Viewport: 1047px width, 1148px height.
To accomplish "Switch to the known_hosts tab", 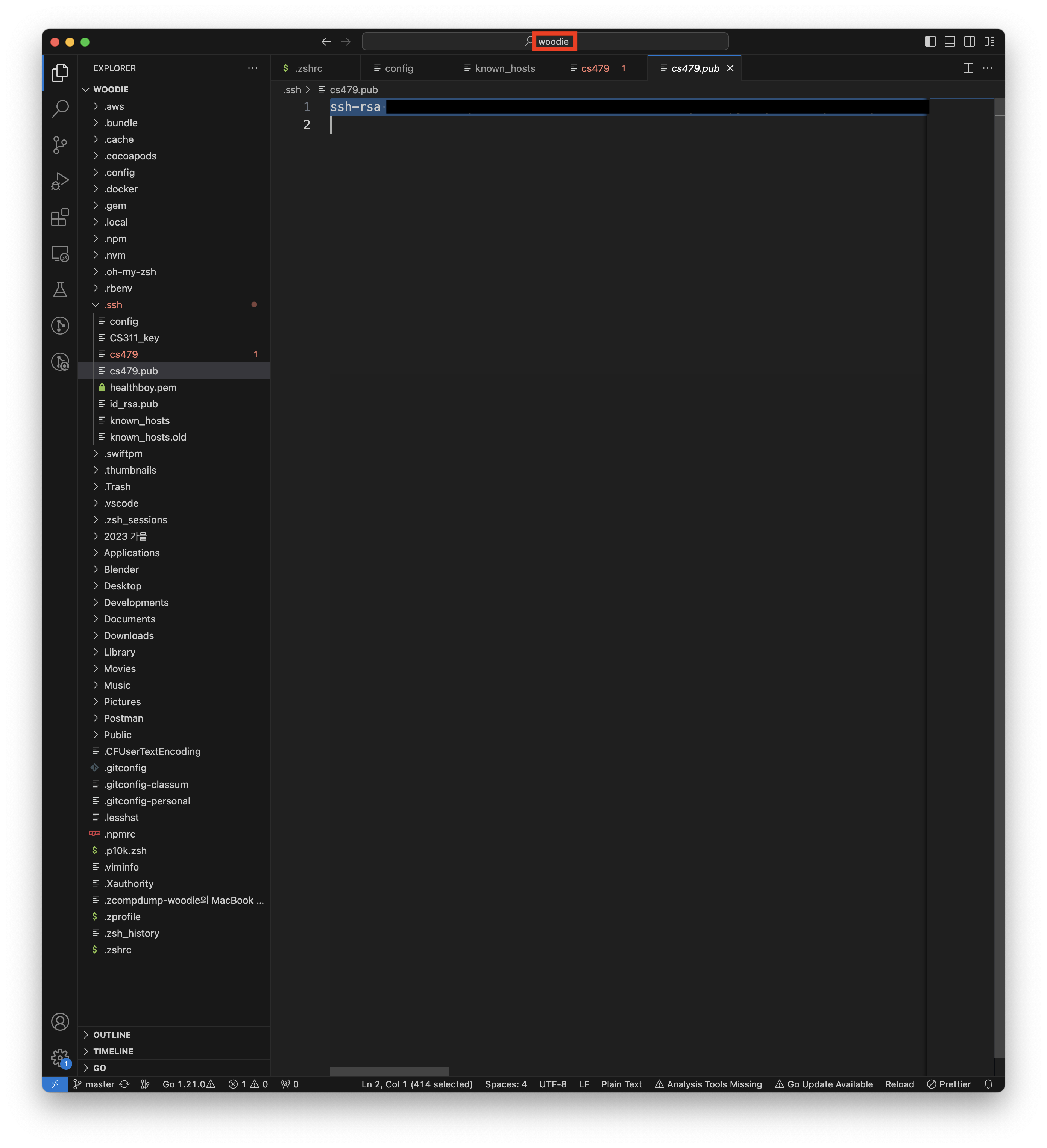I will coord(505,68).
